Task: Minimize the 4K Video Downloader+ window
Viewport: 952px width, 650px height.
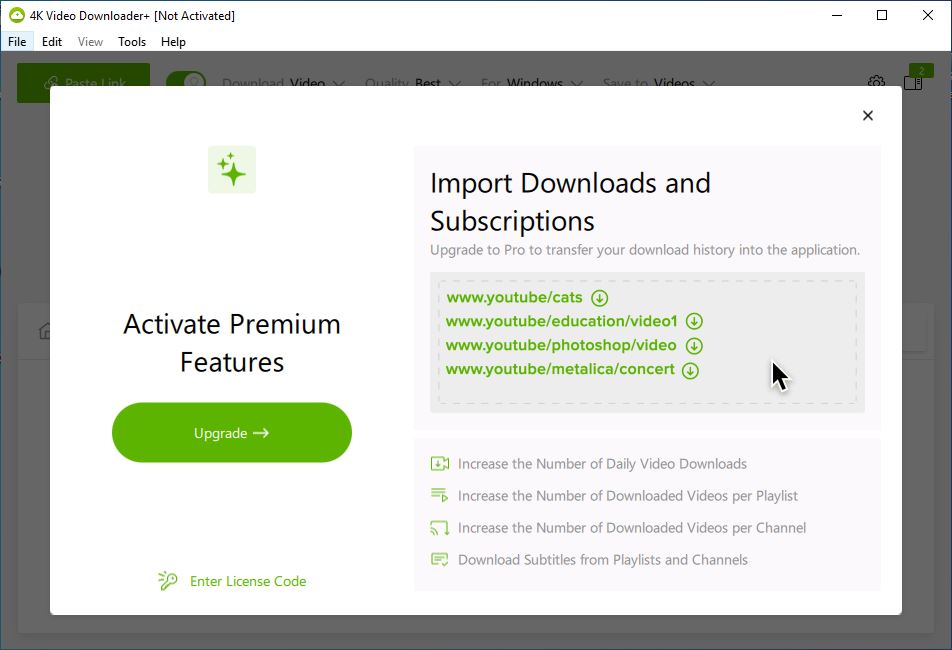Action: (x=837, y=15)
